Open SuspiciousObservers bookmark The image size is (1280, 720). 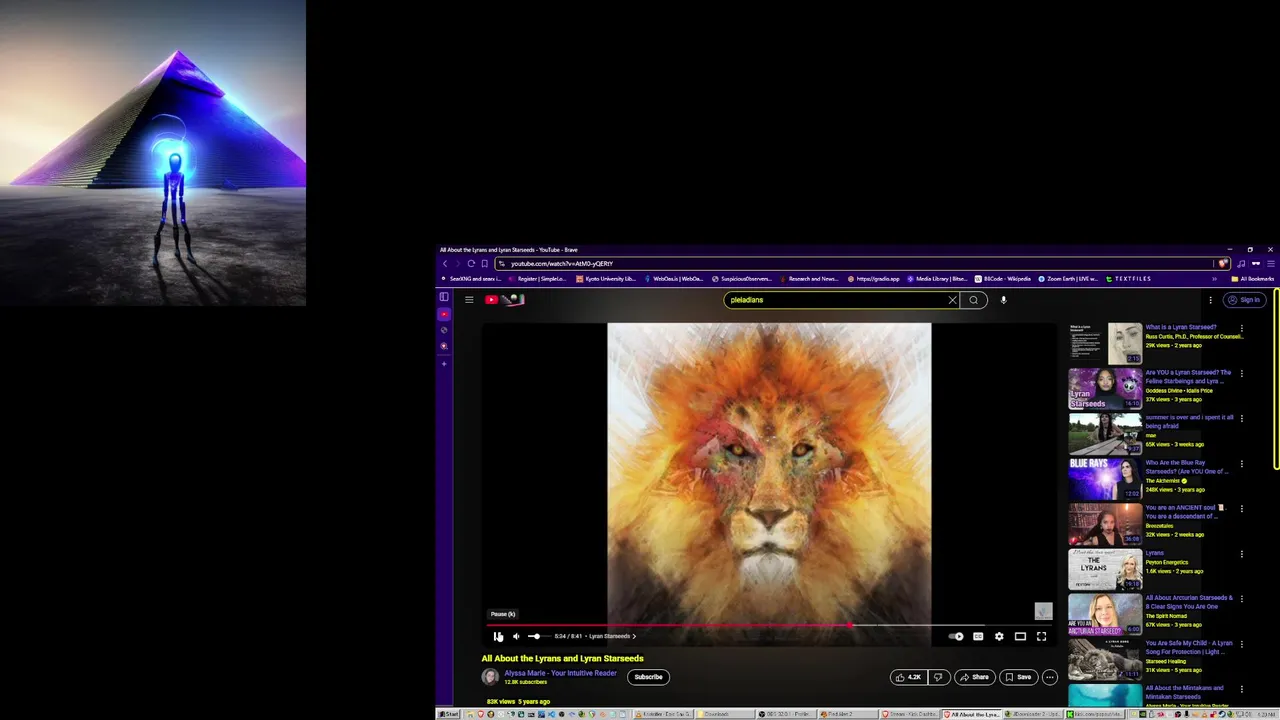point(743,279)
